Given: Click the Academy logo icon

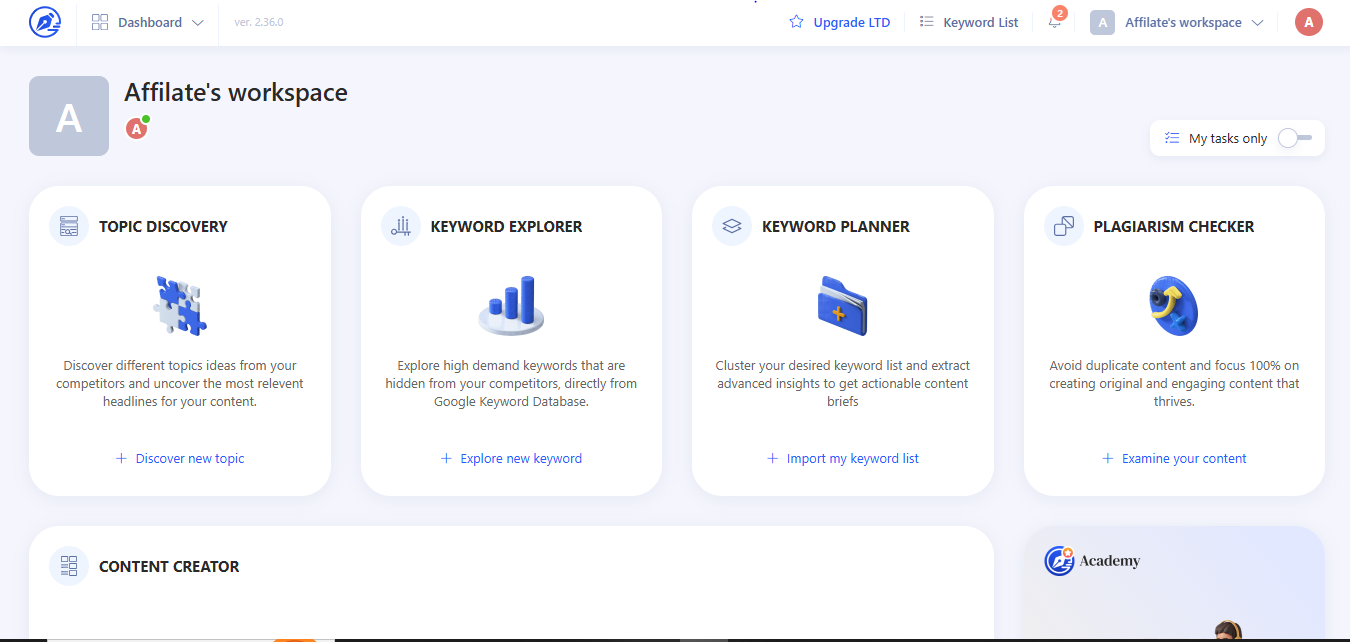Looking at the screenshot, I should tap(1059, 560).
